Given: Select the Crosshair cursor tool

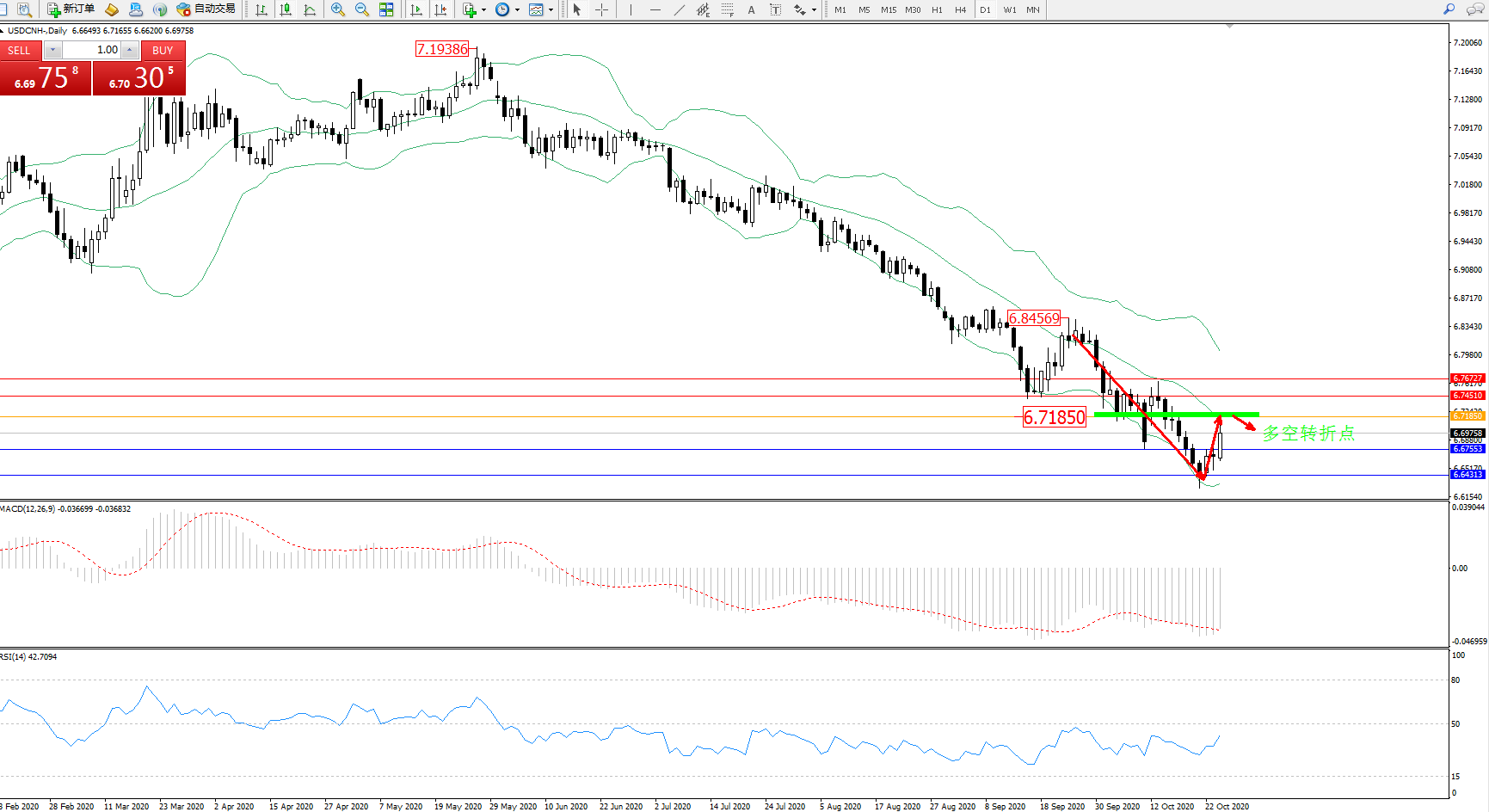Looking at the screenshot, I should pyautogui.click(x=601, y=9).
